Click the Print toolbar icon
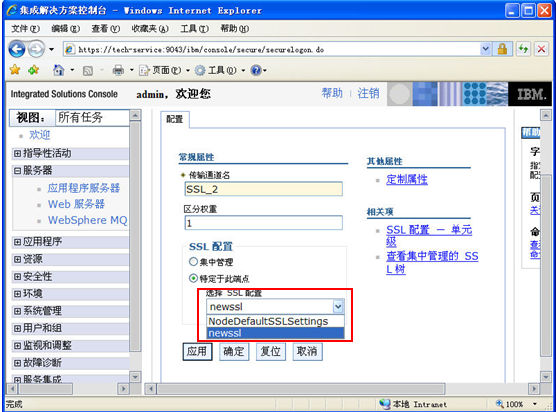556x412 pixels. pyautogui.click(x=118, y=70)
